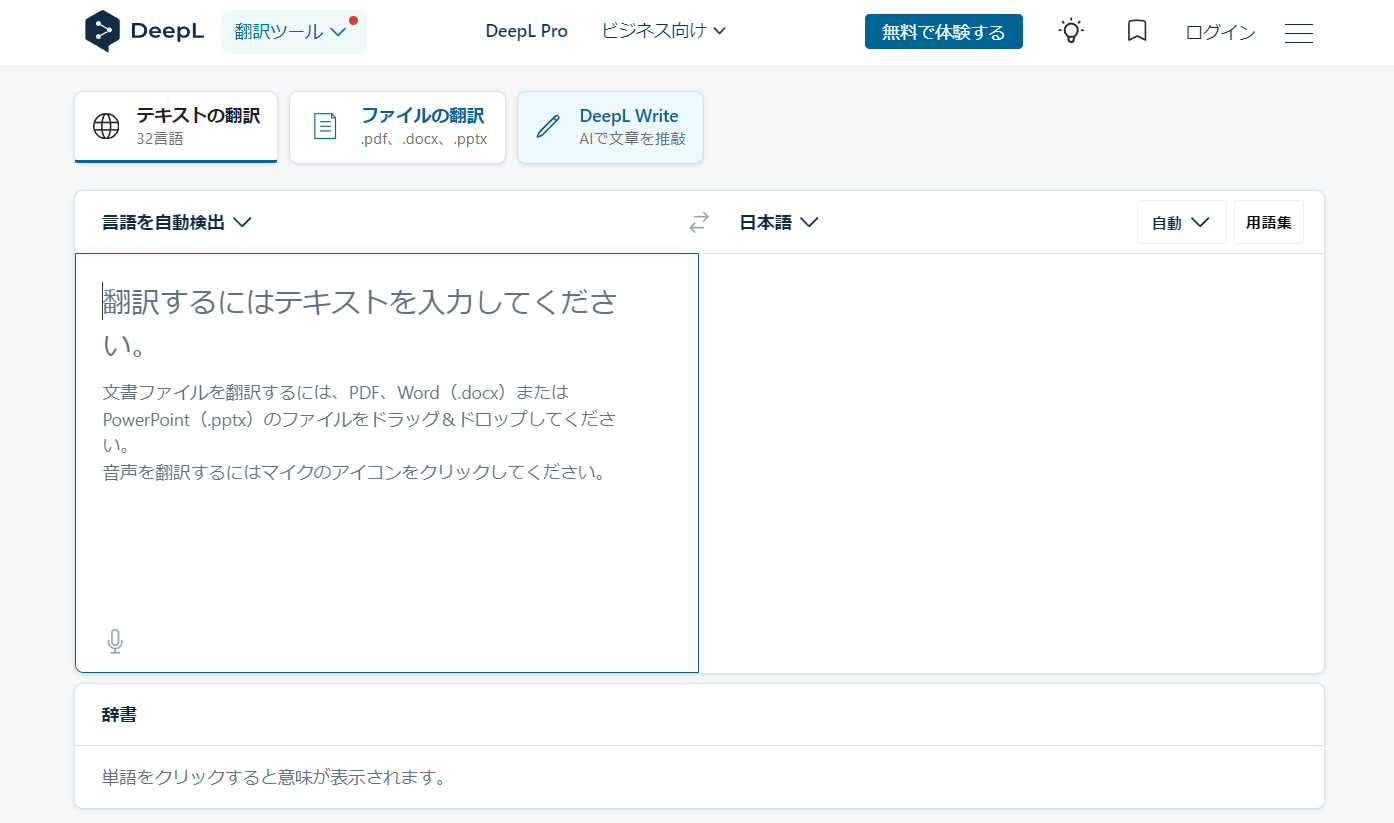
Task: Open the 言語を自動検出 source language dropdown
Action: [x=176, y=222]
